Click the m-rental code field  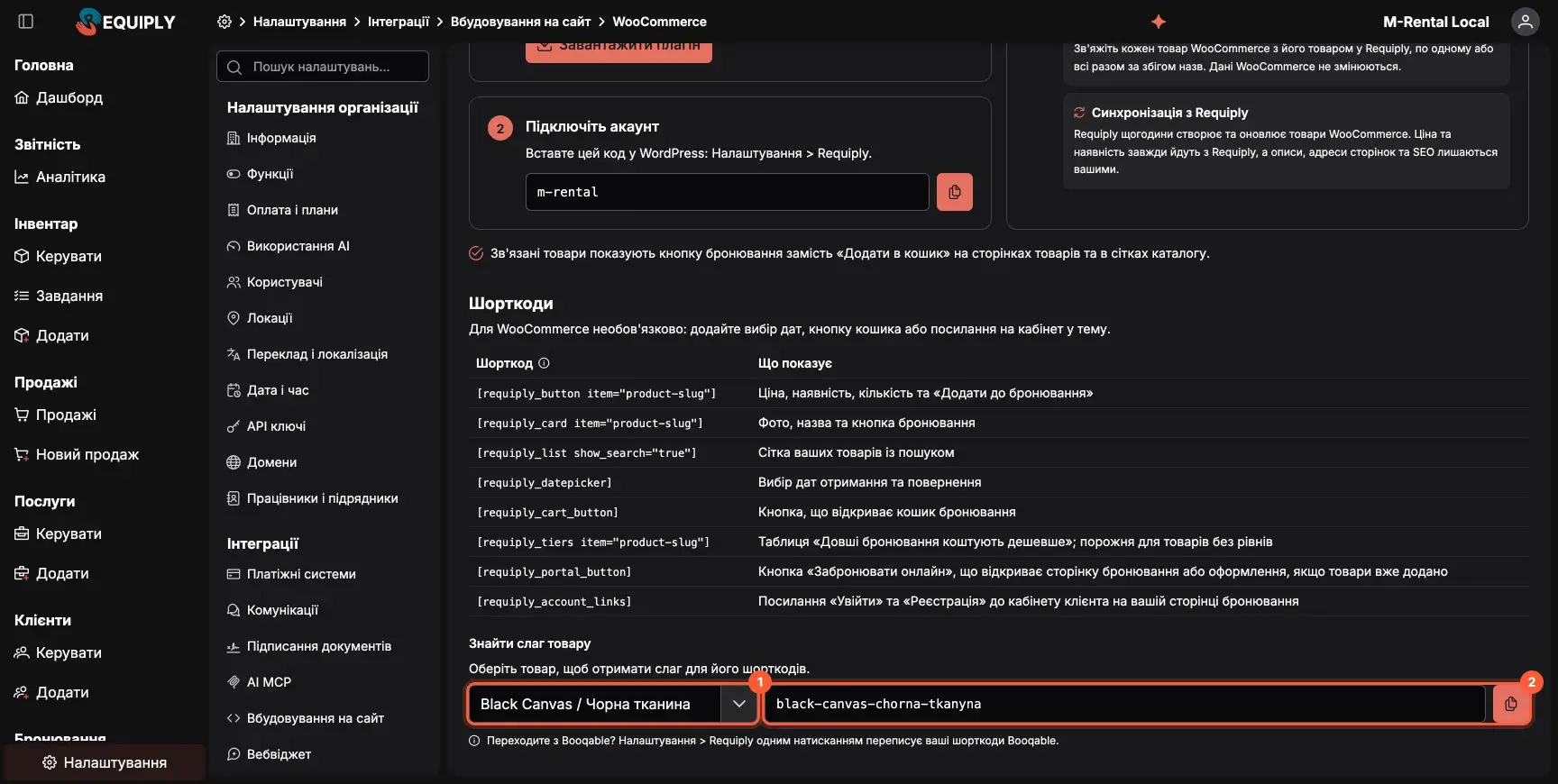(727, 192)
